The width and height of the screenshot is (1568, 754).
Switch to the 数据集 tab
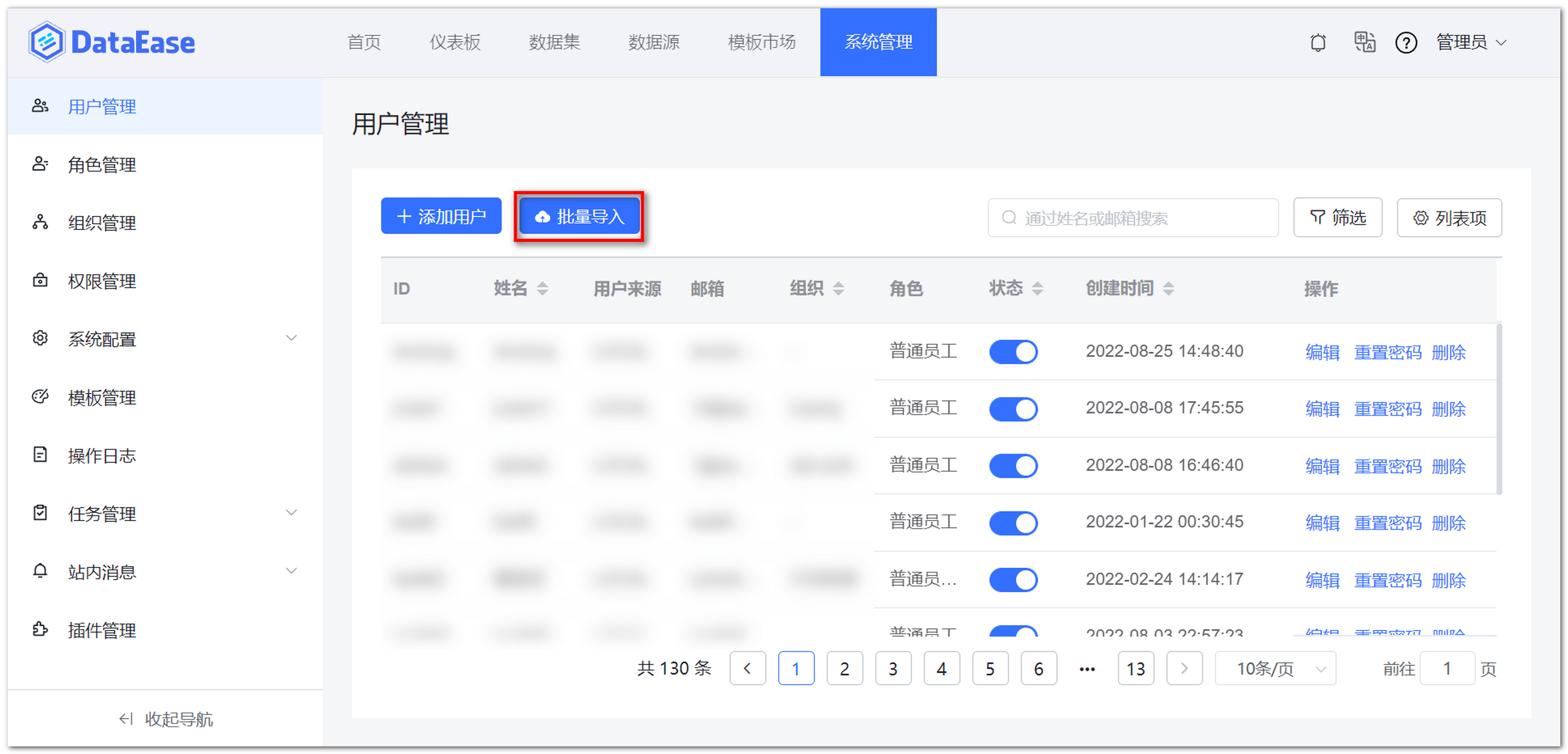(554, 42)
